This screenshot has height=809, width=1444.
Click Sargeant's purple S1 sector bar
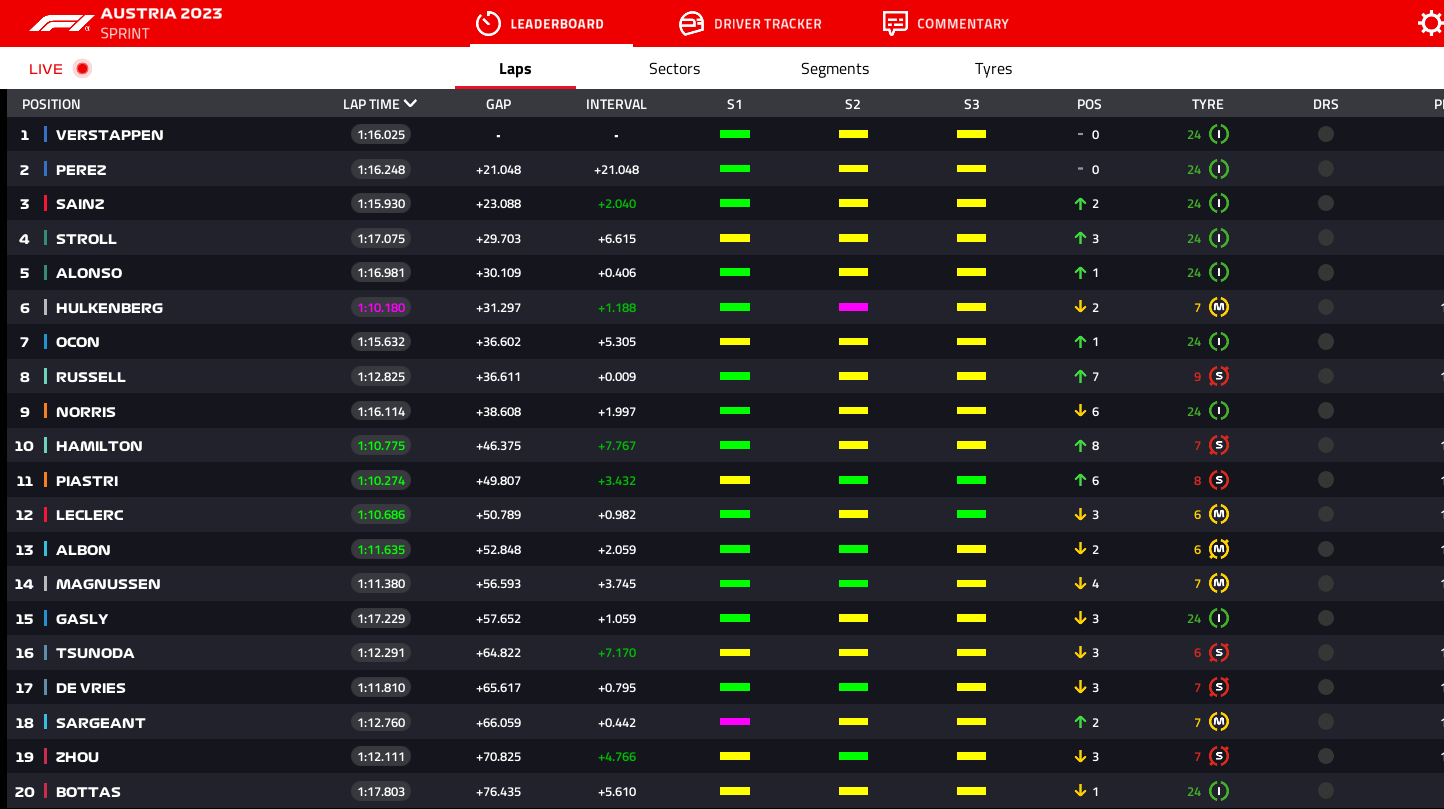(x=735, y=722)
